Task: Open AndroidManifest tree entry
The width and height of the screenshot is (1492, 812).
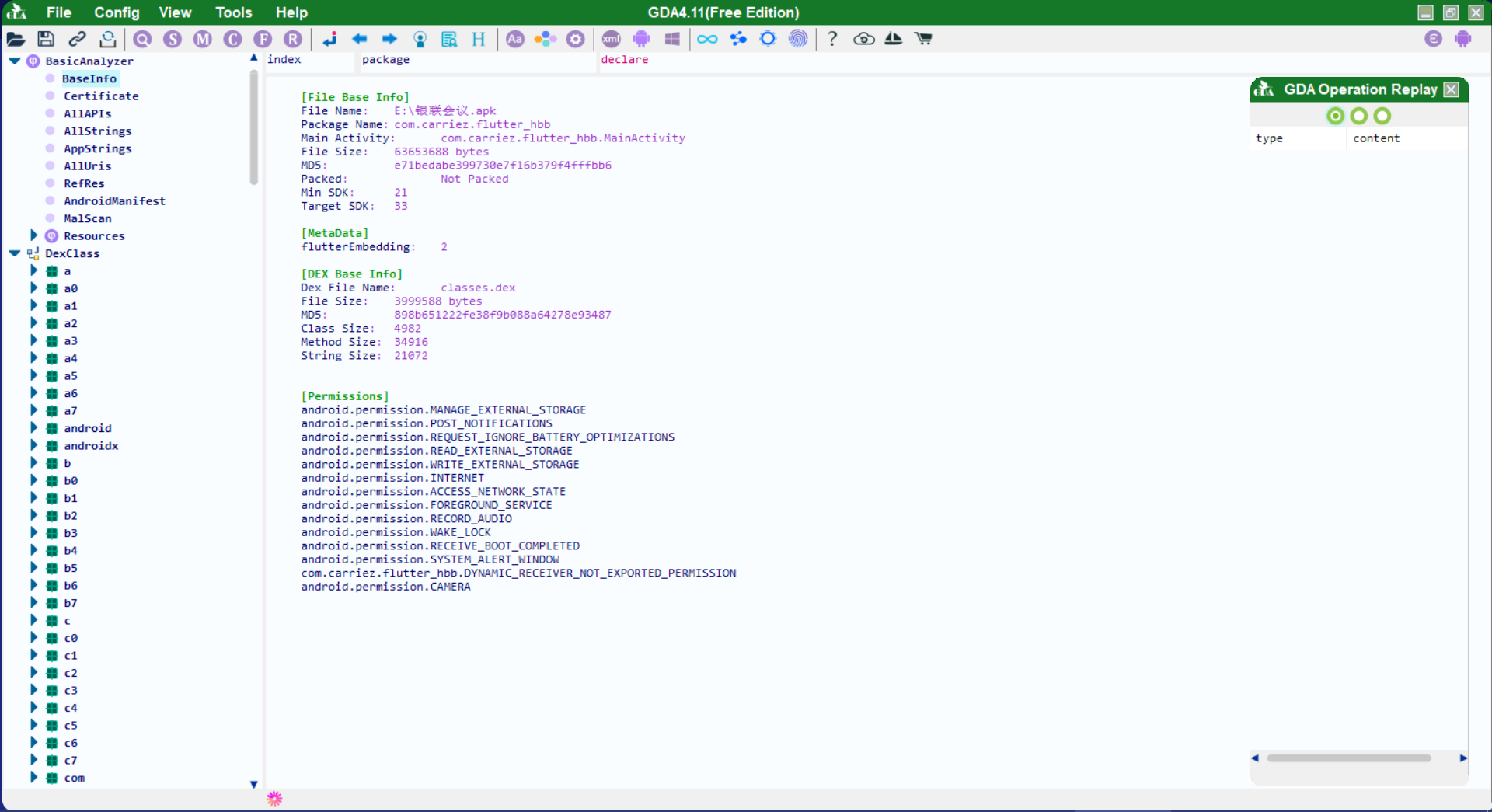Action: pyautogui.click(x=114, y=200)
